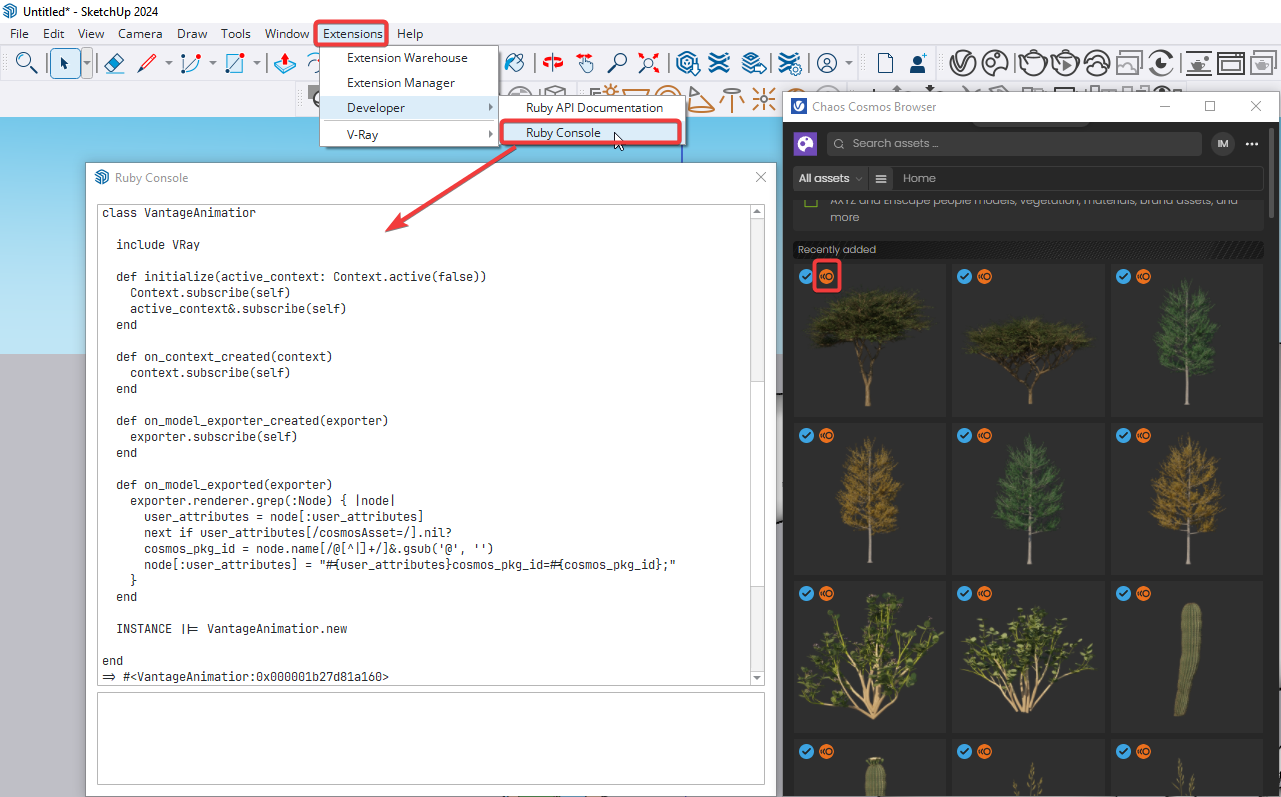Open the Edit menu
Screen dimensions: 1281x797
pos(54,33)
